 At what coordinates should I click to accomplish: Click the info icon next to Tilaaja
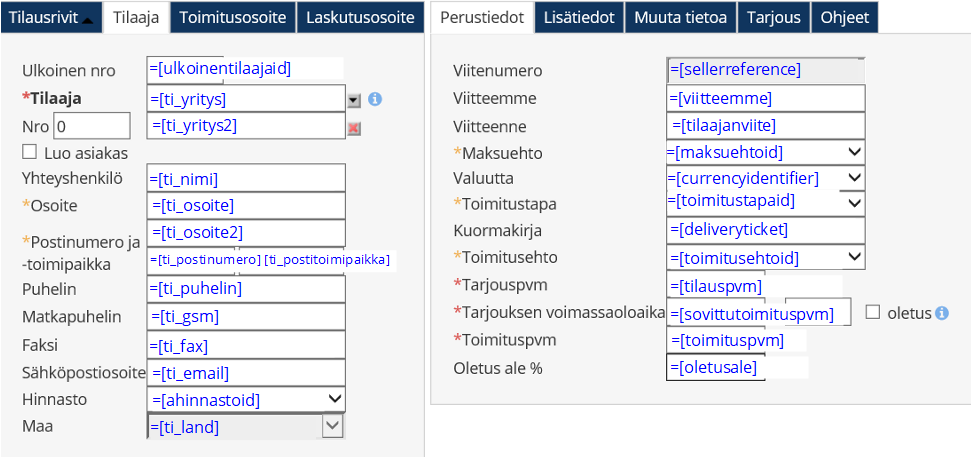click(375, 99)
